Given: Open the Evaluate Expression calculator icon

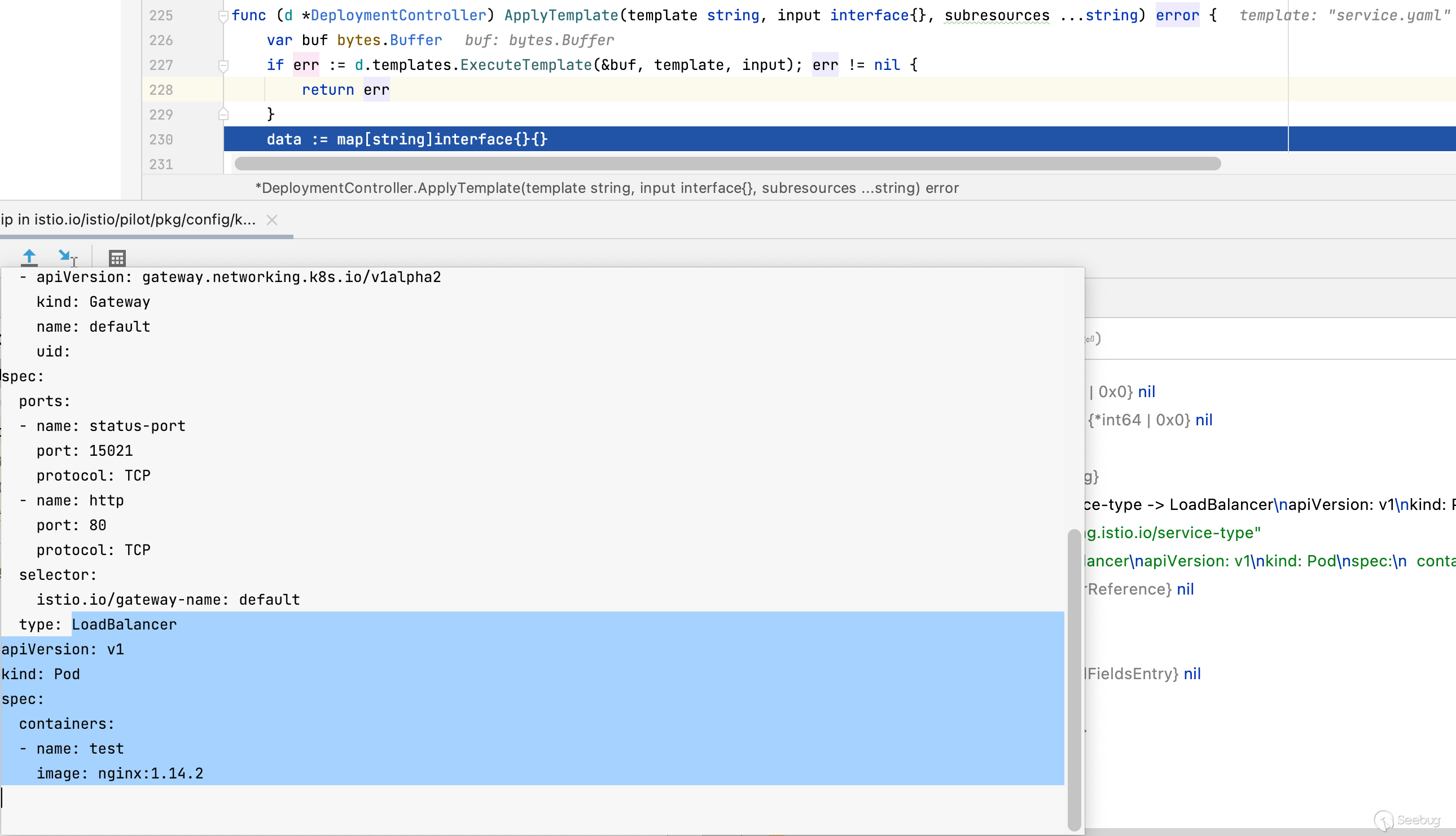Looking at the screenshot, I should [117, 258].
